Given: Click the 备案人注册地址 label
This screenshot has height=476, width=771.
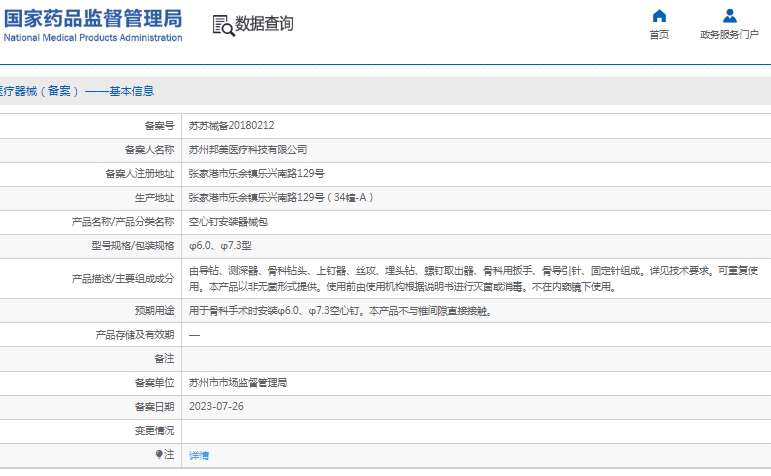Looking at the screenshot, I should tap(140, 174).
